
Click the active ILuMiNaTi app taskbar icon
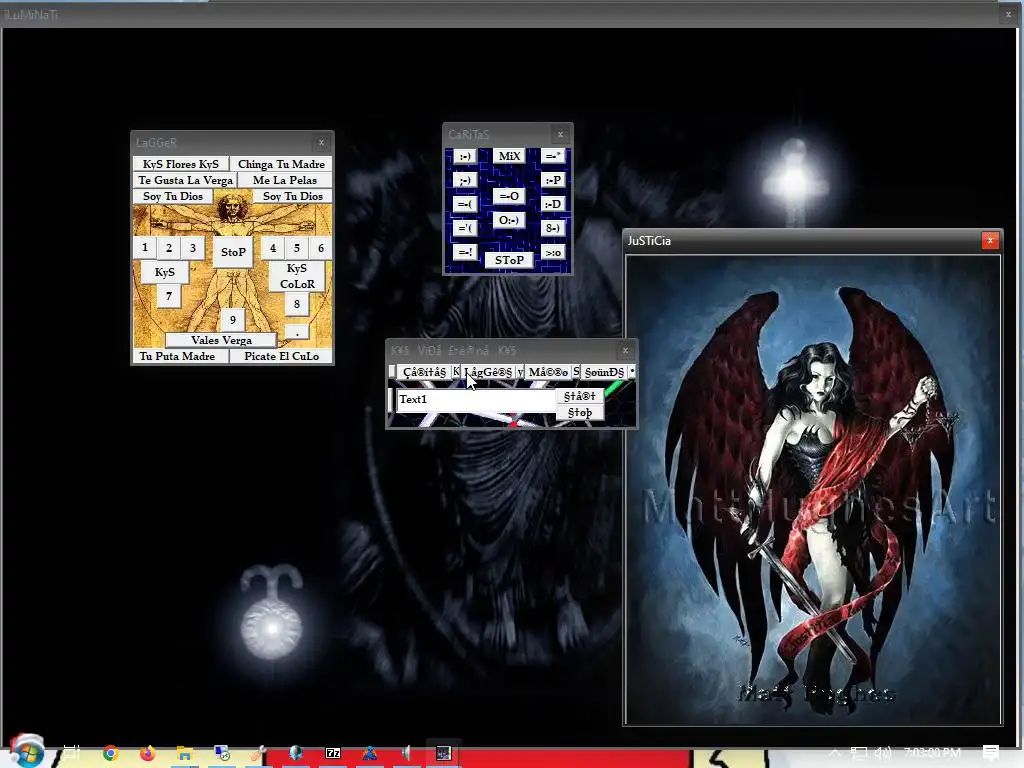[443, 753]
